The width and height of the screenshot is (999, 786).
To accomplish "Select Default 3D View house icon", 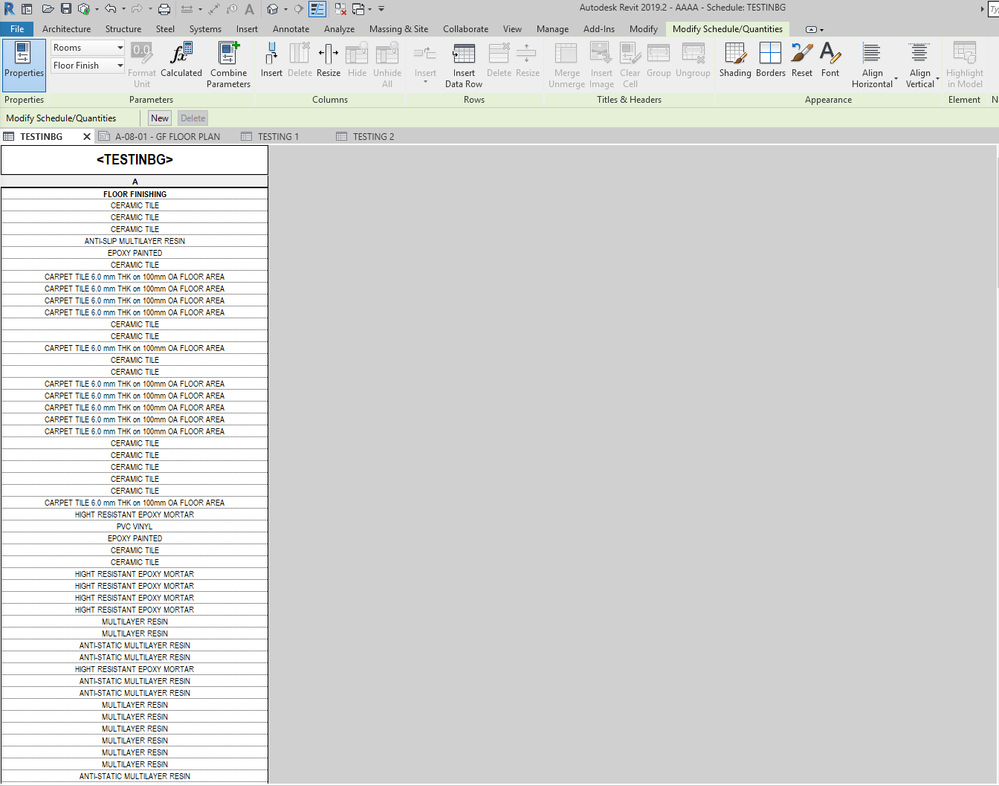I will 273,9.
